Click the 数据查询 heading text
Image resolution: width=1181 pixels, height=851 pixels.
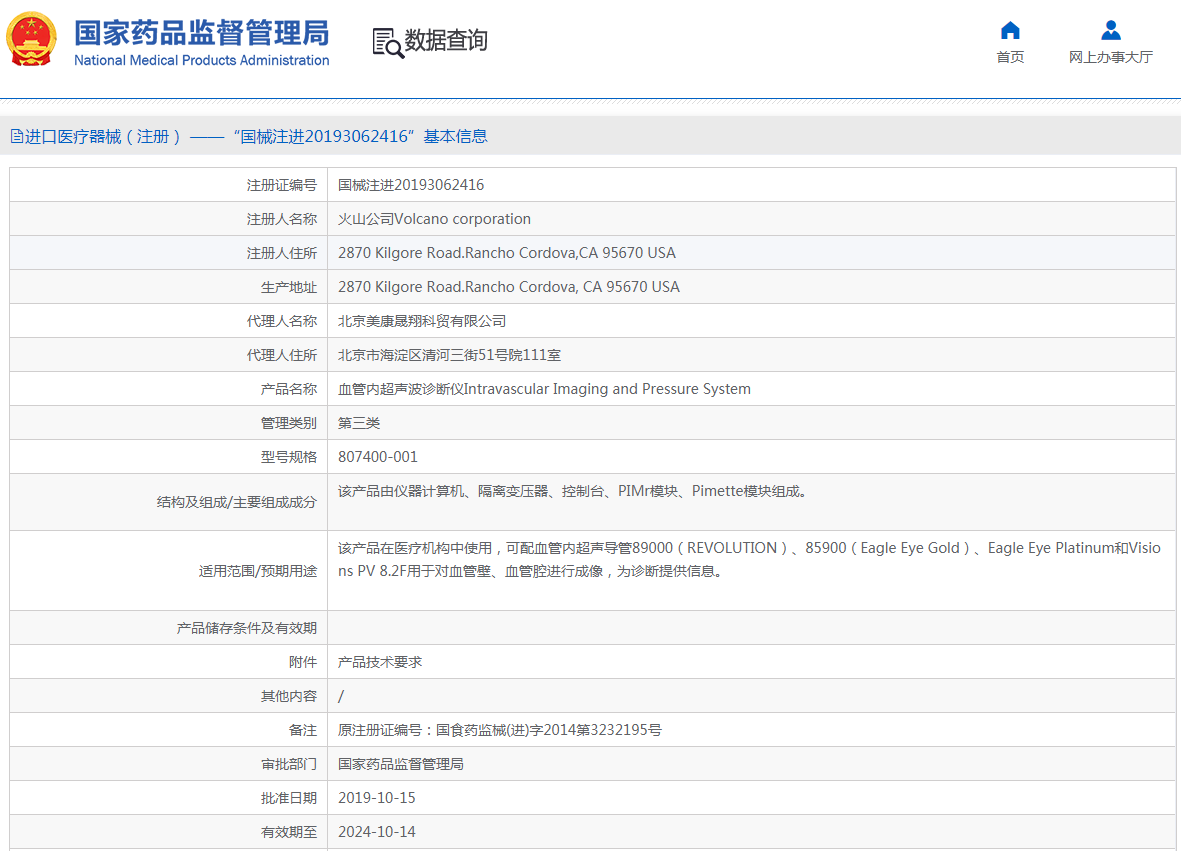click(446, 41)
